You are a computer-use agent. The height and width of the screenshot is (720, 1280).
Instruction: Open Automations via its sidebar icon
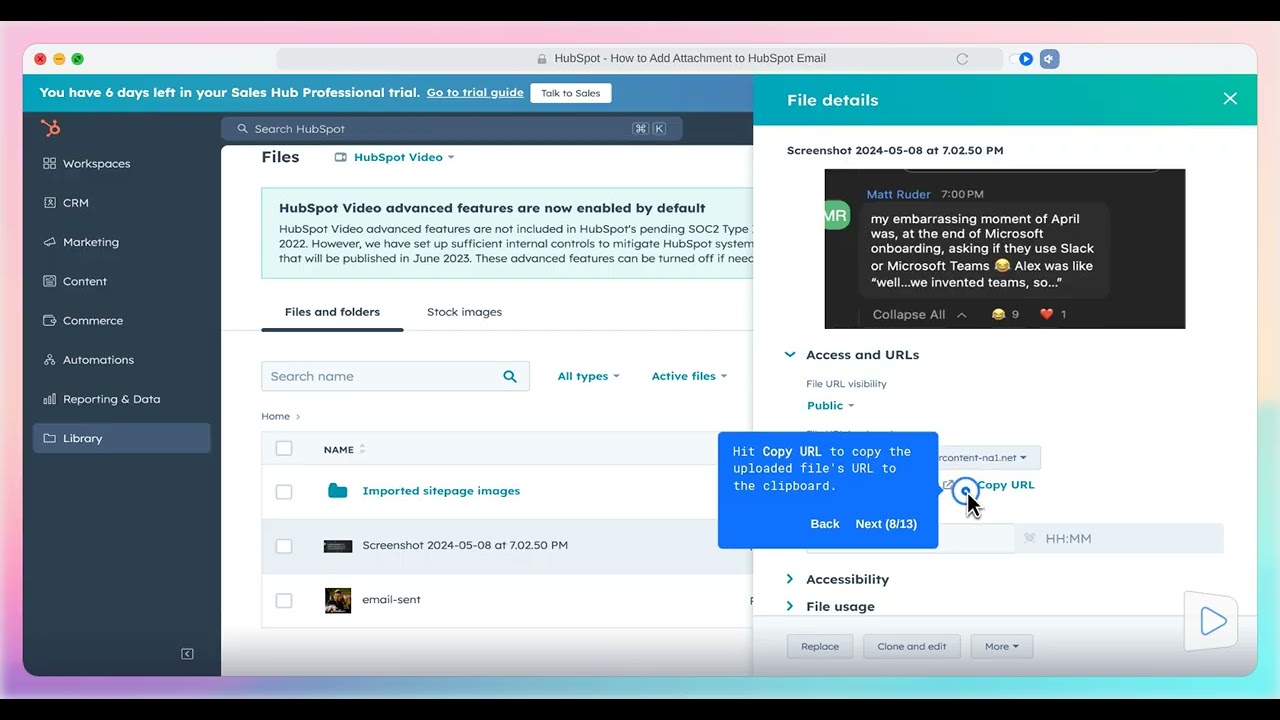coord(49,359)
